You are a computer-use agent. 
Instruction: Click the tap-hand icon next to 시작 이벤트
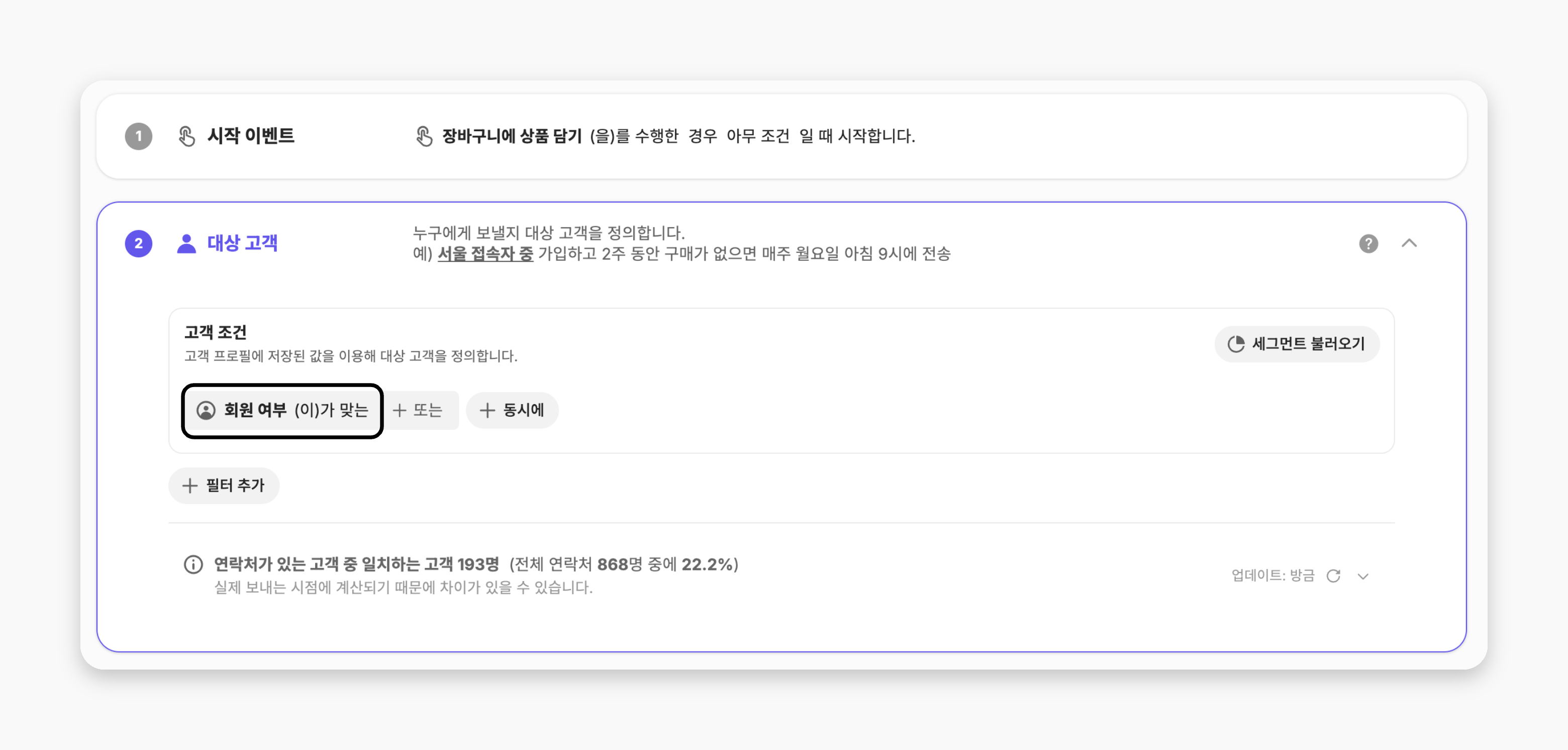(187, 136)
